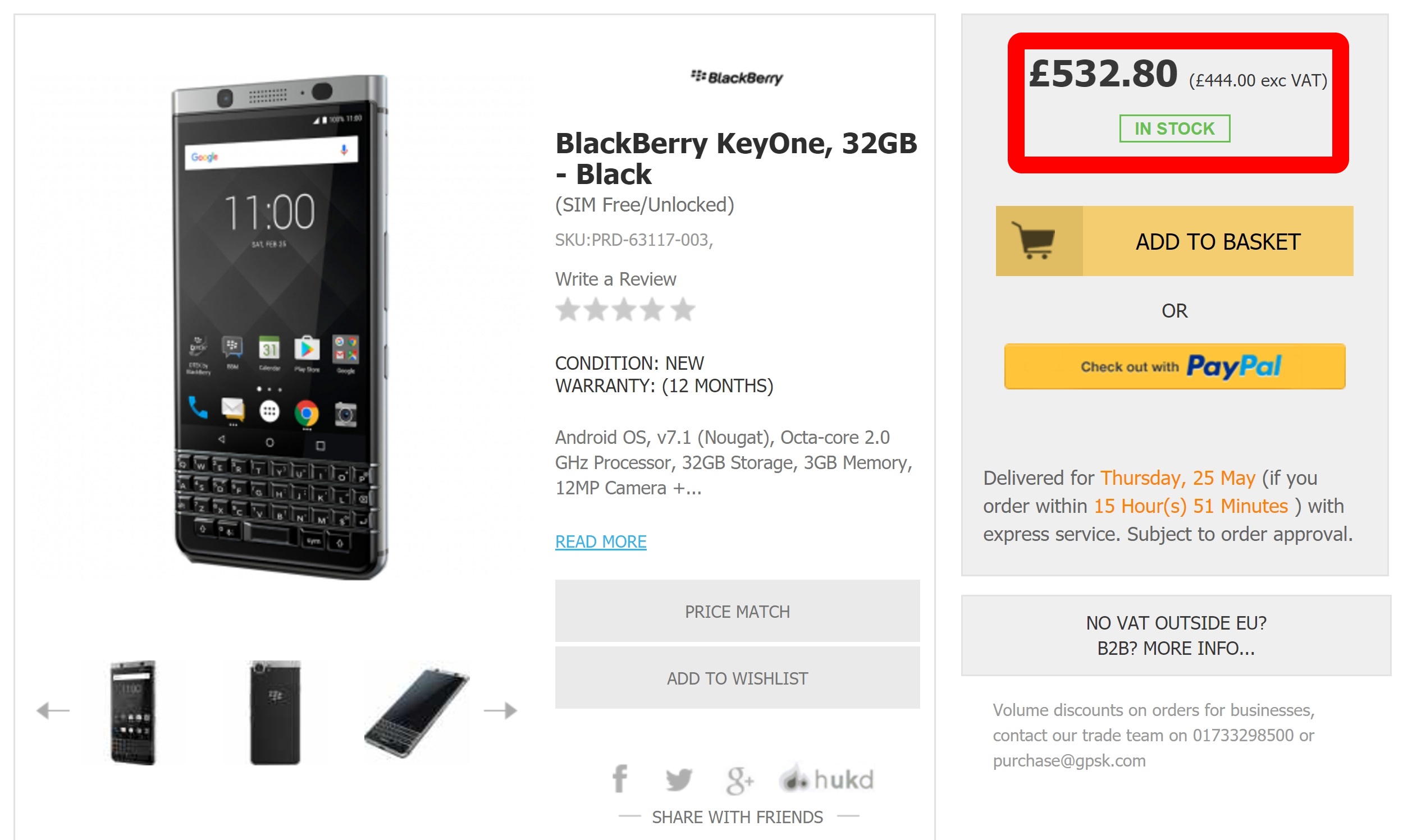Click the Price Match button
1403x840 pixels.
(737, 611)
